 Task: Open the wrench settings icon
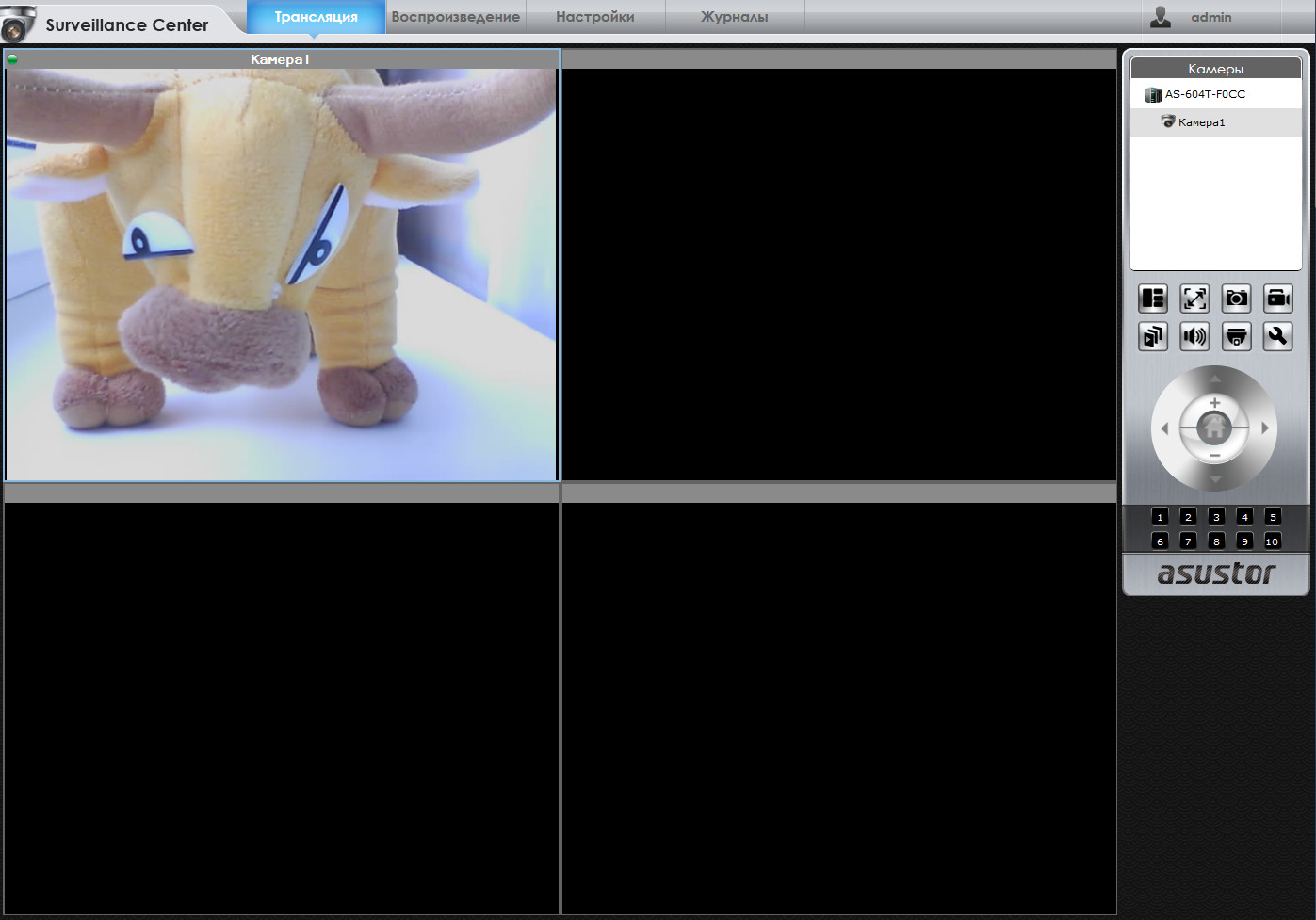coord(1277,336)
